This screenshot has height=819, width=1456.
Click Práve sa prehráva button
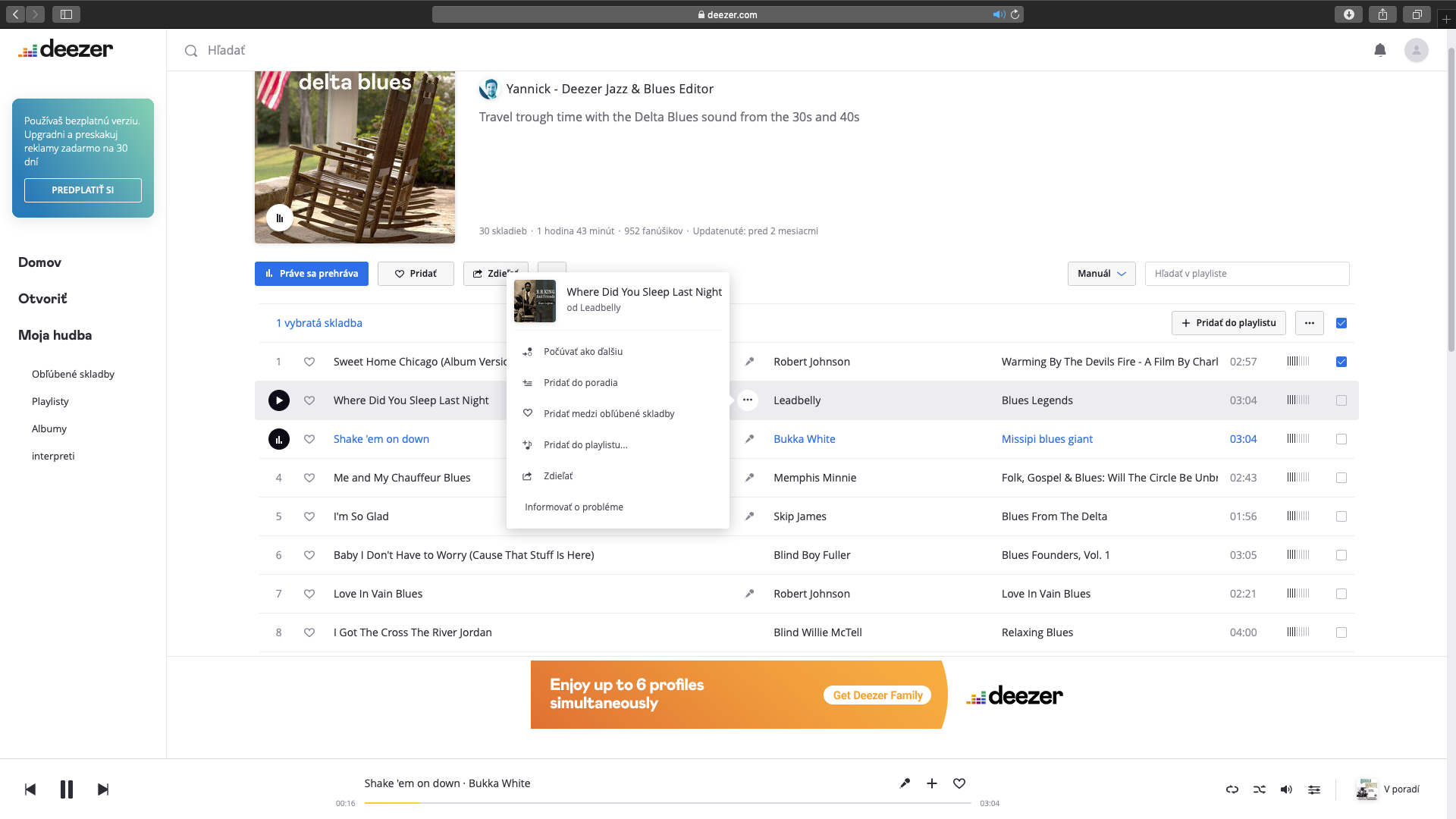pos(312,274)
